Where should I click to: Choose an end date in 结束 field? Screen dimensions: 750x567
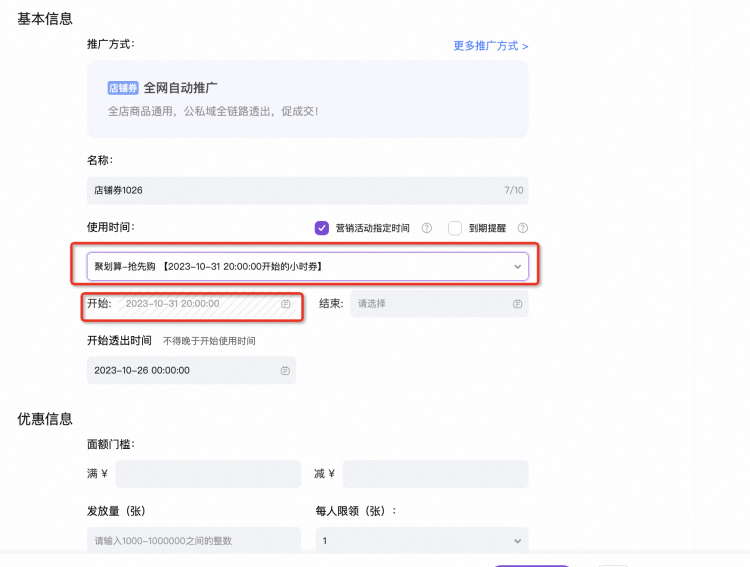click(439, 304)
